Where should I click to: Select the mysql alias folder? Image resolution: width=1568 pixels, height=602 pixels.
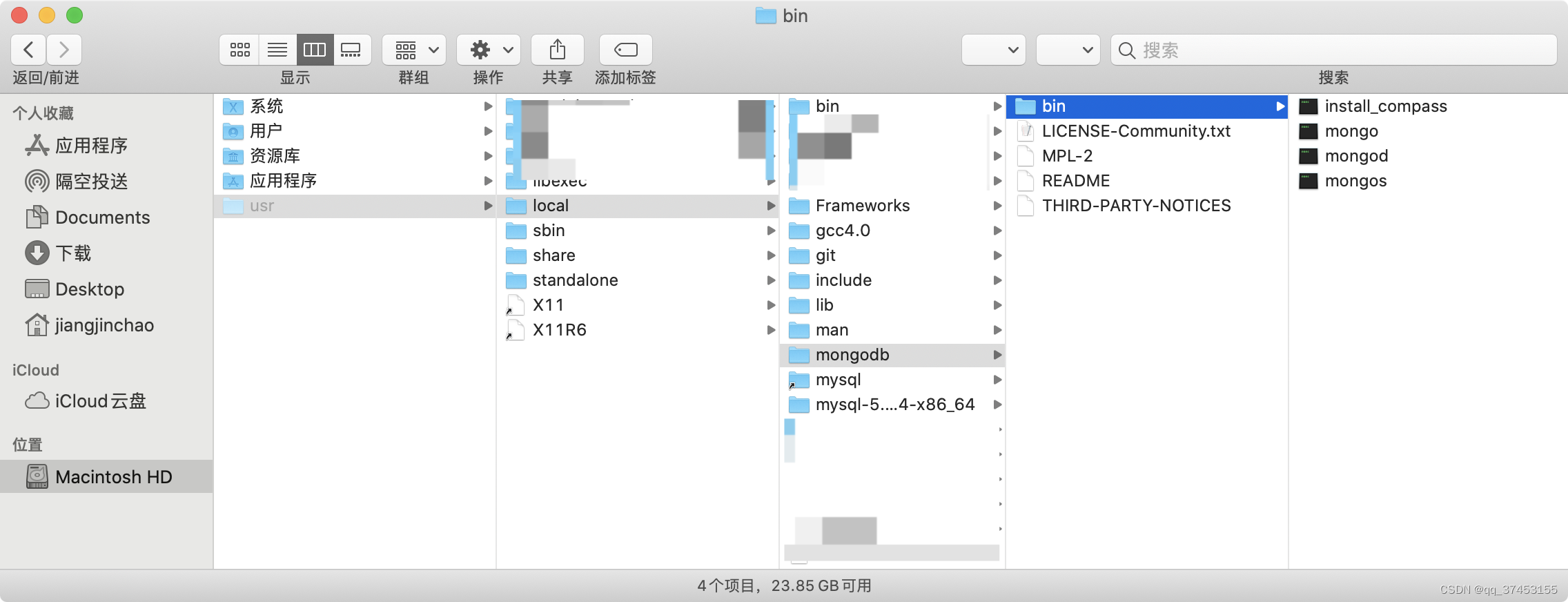(x=892, y=380)
